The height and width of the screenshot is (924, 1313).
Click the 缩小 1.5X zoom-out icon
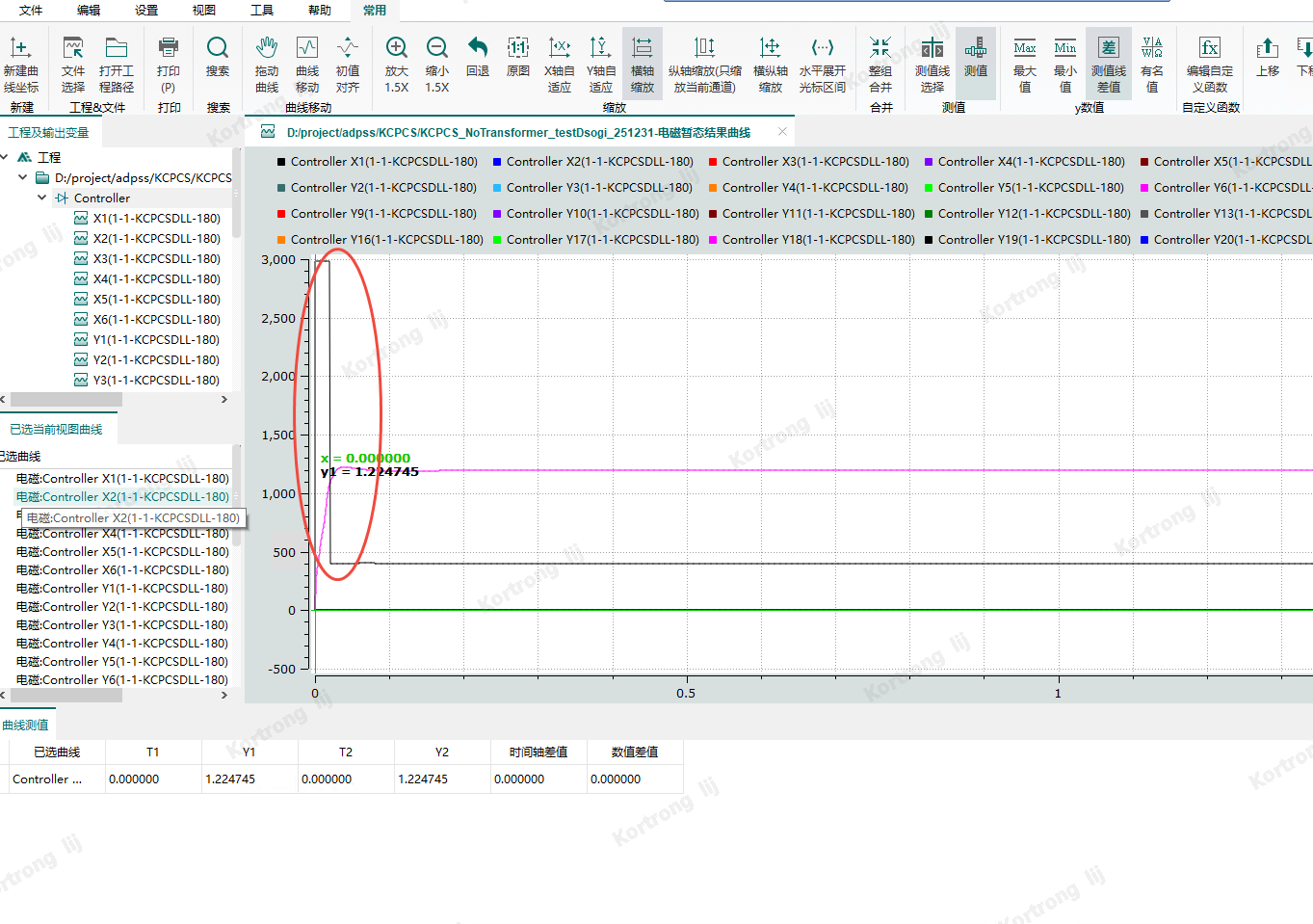coord(436,48)
